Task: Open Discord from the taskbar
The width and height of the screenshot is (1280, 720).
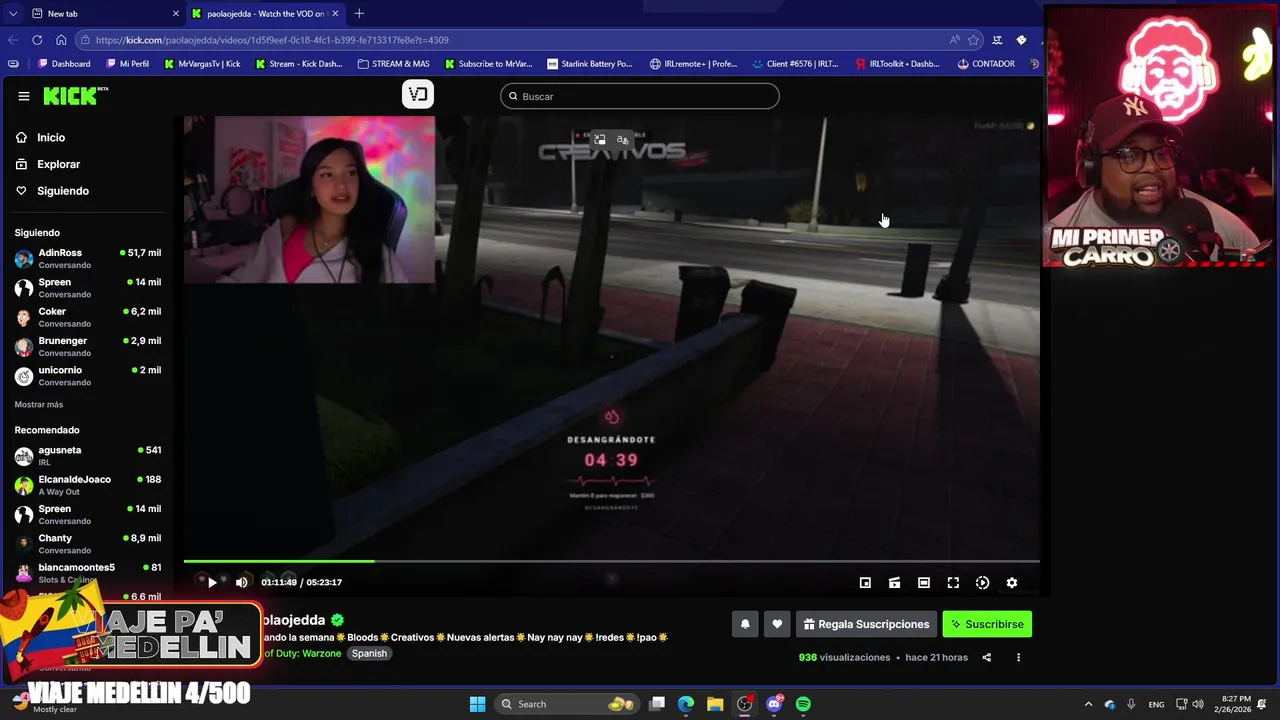Action: 774,704
